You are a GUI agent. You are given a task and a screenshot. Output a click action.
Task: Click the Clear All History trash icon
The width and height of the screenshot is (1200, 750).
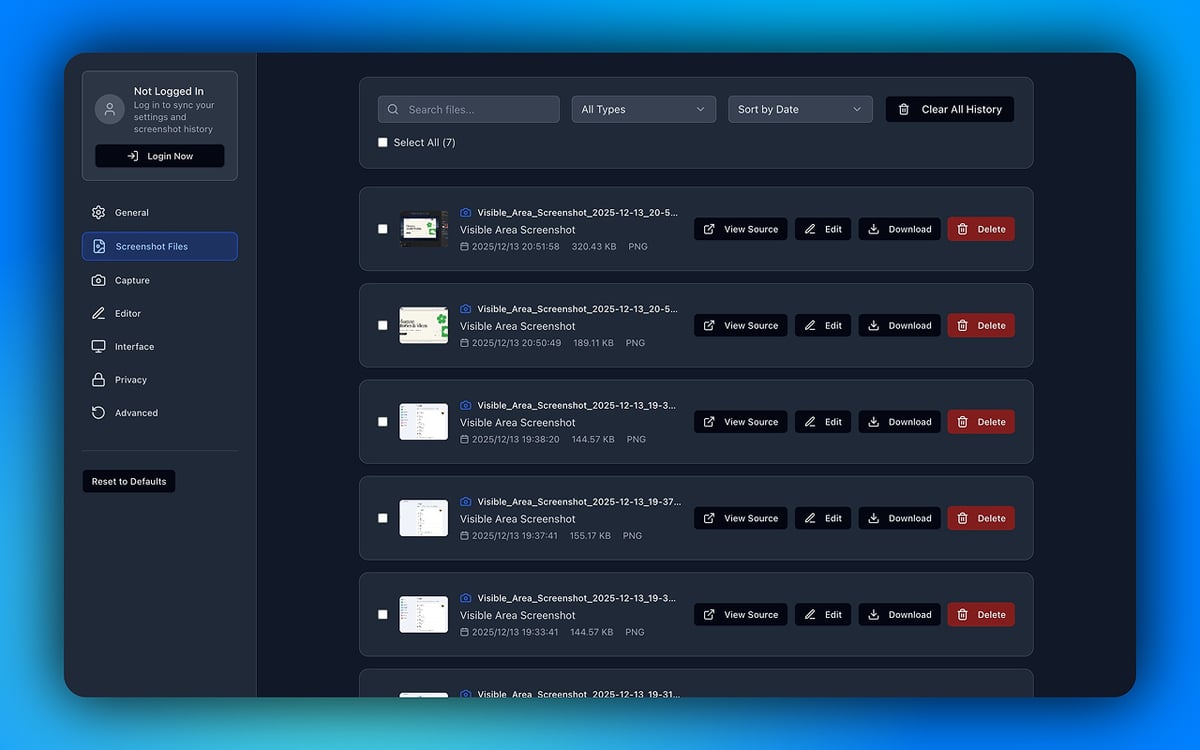[x=907, y=109]
